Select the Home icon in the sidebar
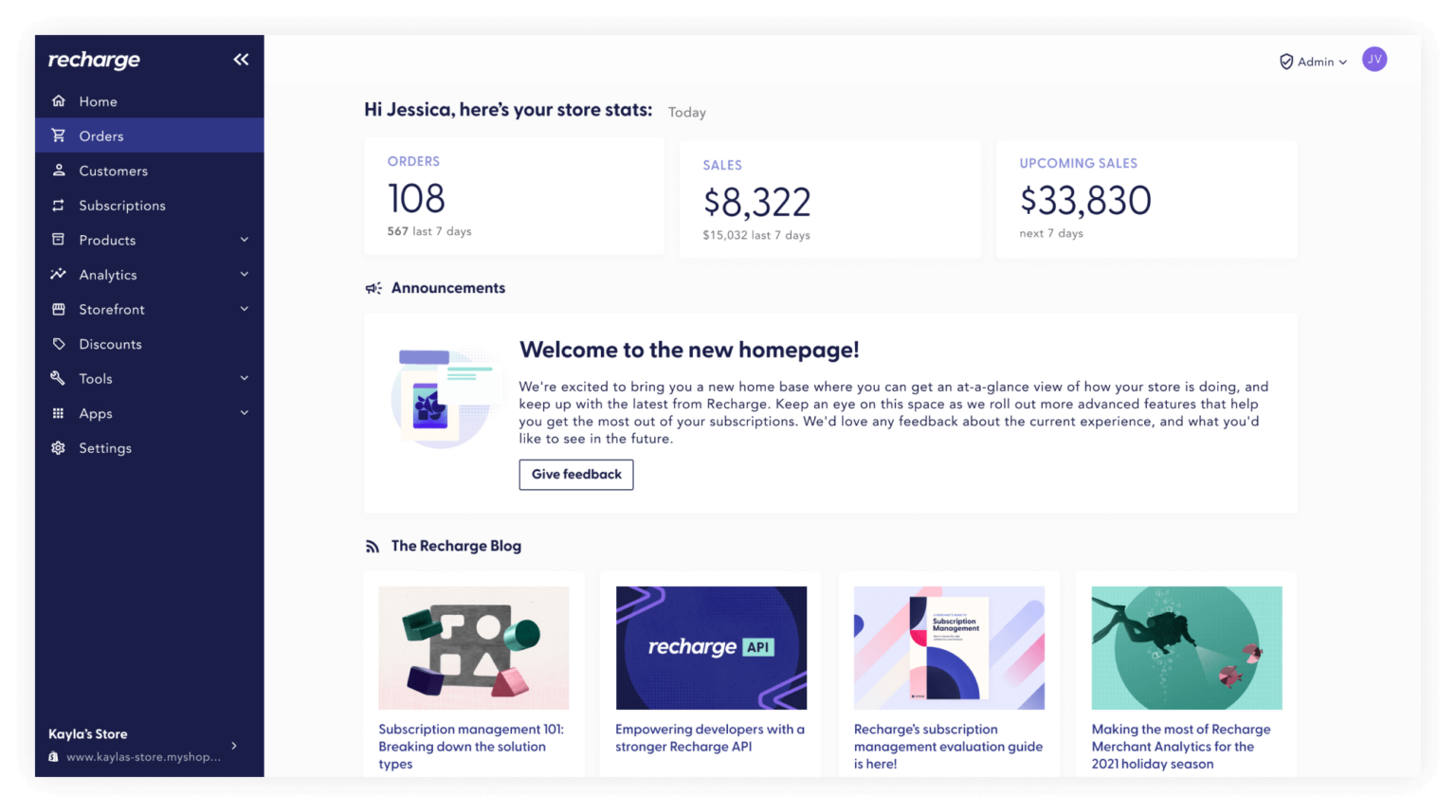This screenshot has width=1456, height=812. coord(59,100)
